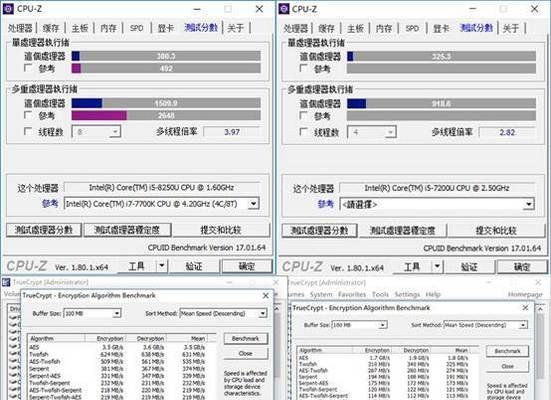Viewport: 551px width, 400px height.
Task: Check multi-thread reference checkbox in right window
Action: tap(304, 115)
